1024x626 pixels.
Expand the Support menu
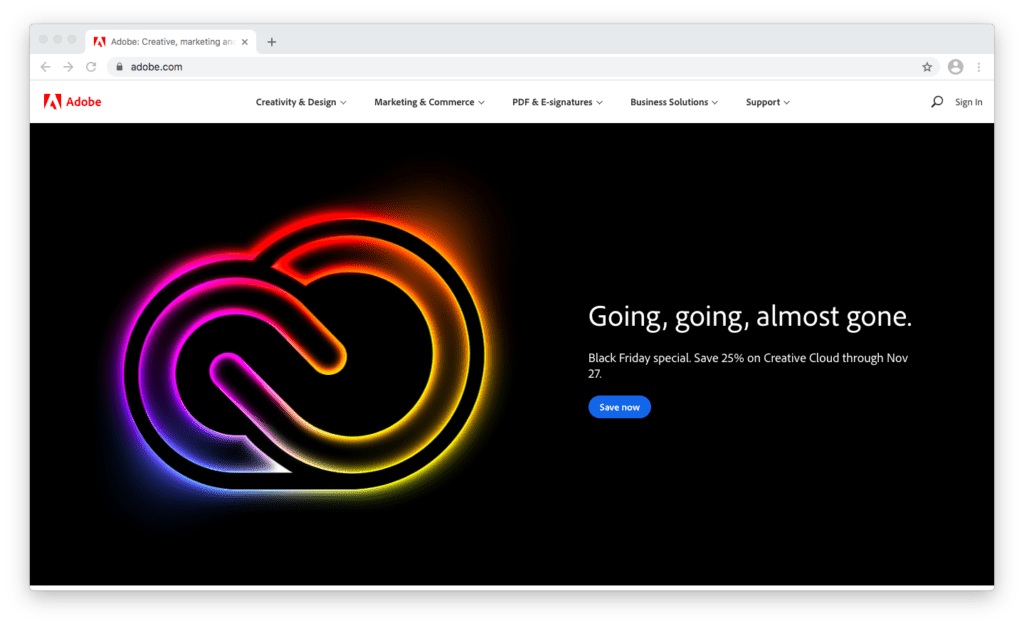(x=768, y=102)
